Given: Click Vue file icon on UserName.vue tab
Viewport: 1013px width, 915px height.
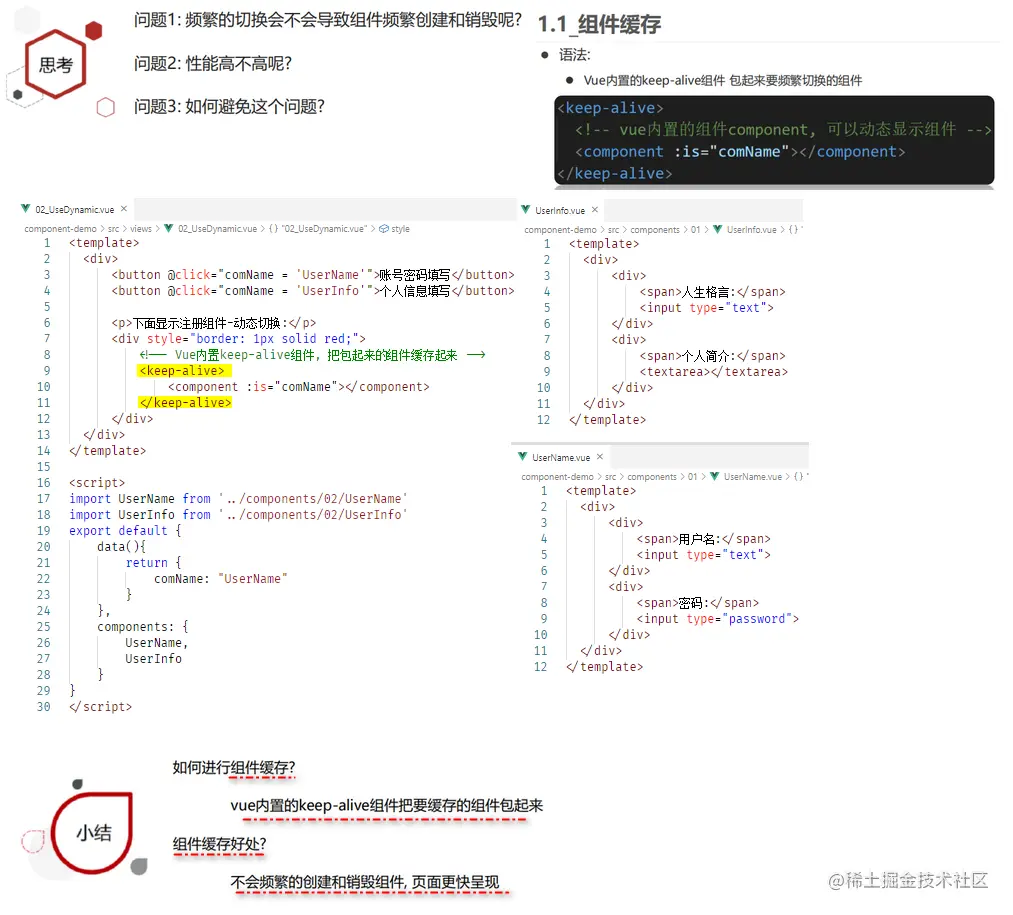Looking at the screenshot, I should [x=523, y=456].
